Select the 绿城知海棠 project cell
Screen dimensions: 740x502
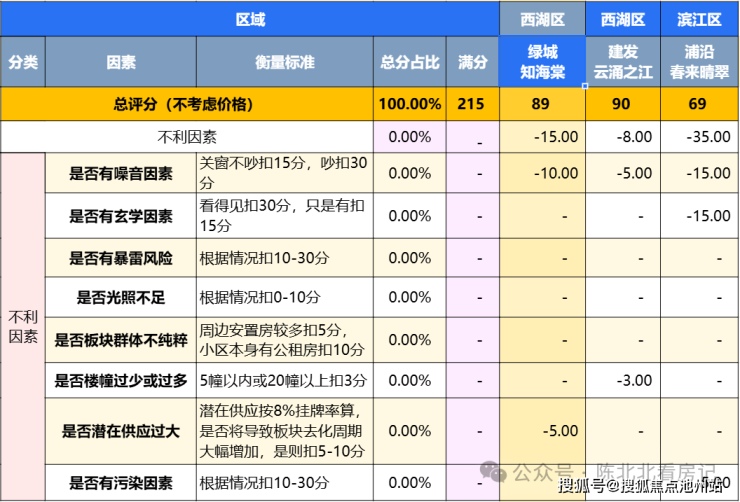click(x=542, y=62)
